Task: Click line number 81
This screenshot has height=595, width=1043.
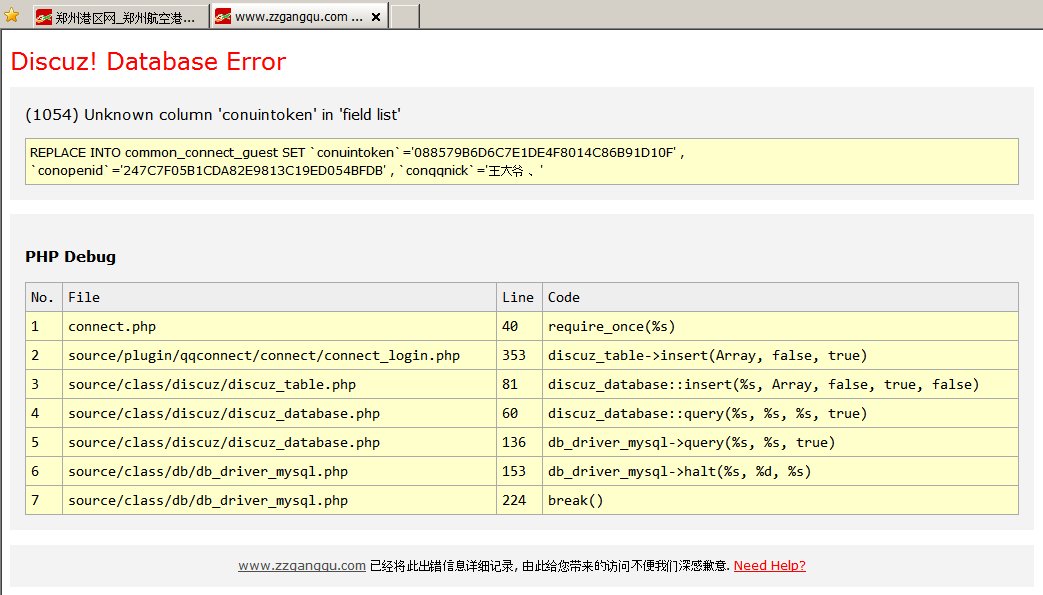Action: tap(510, 385)
